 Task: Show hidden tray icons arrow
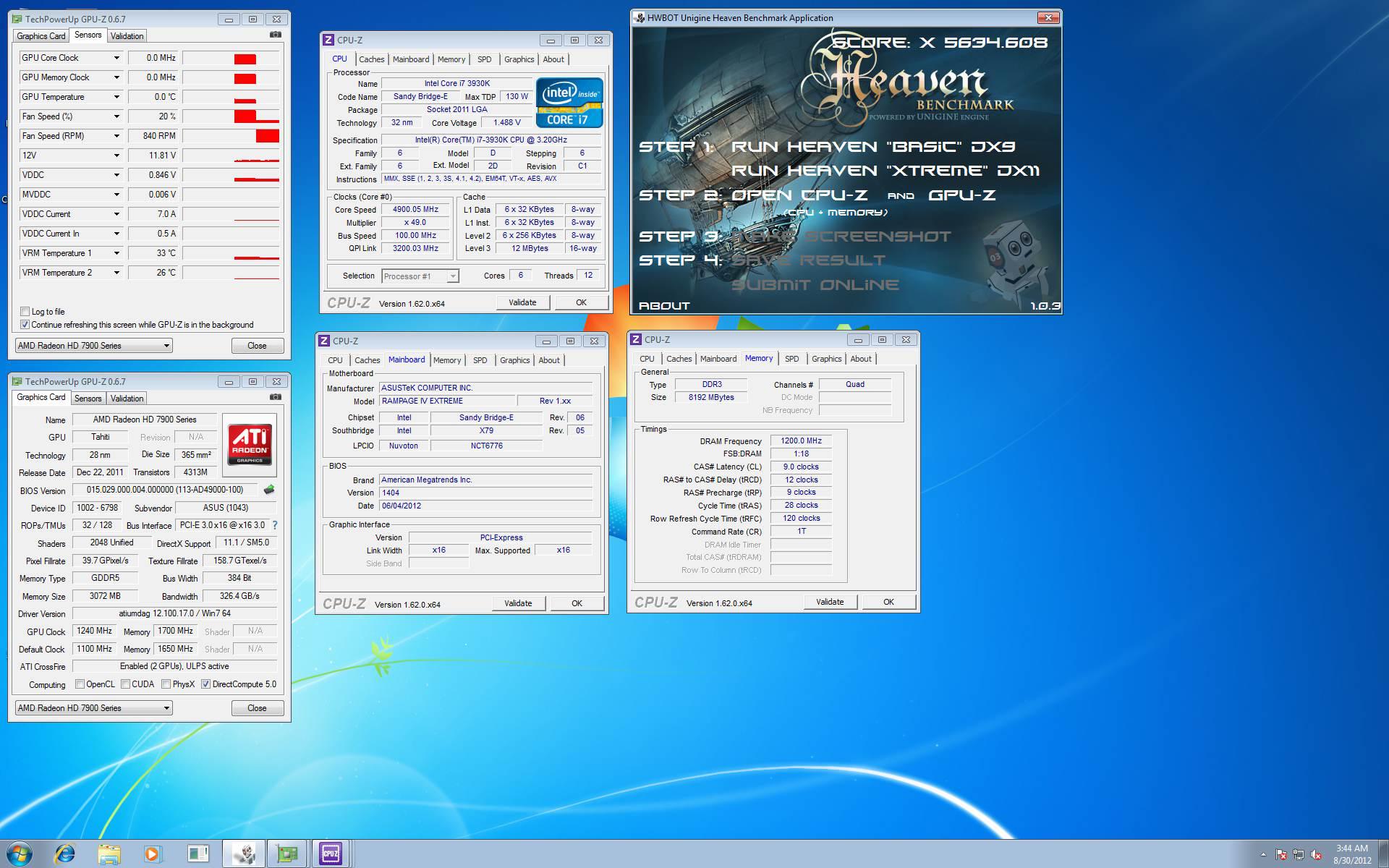point(1264,854)
